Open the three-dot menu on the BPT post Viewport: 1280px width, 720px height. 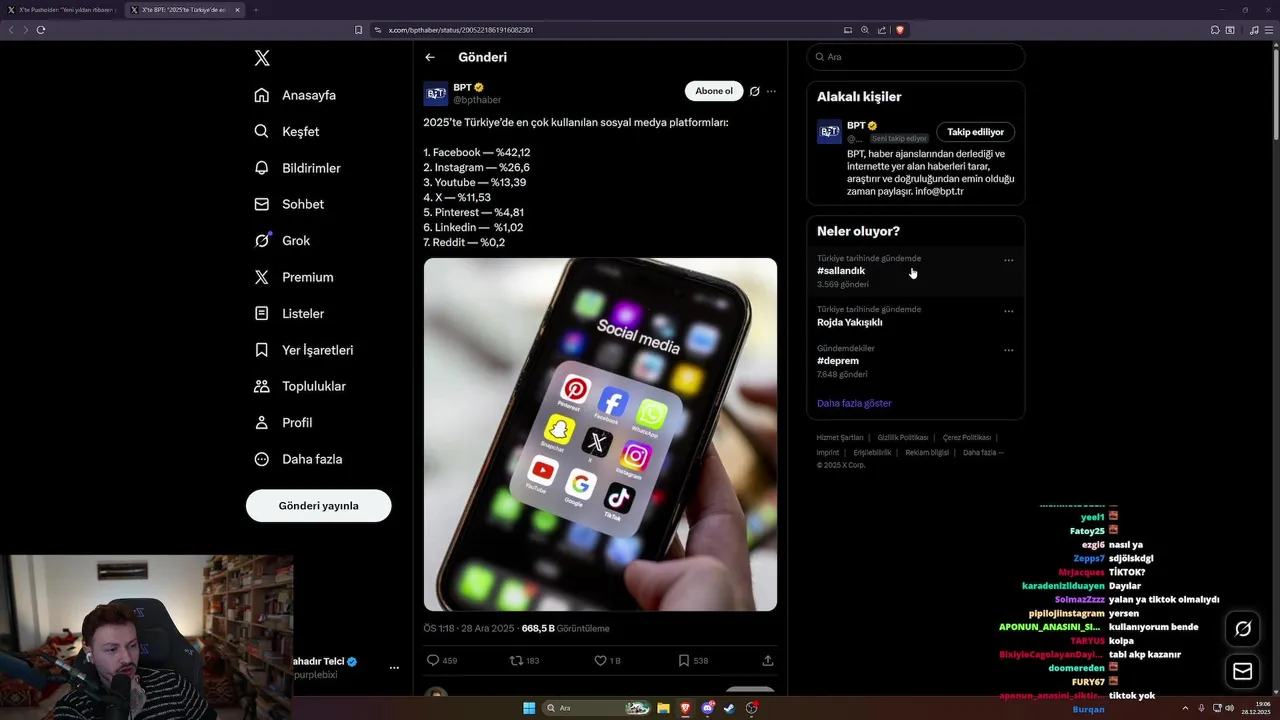771,91
